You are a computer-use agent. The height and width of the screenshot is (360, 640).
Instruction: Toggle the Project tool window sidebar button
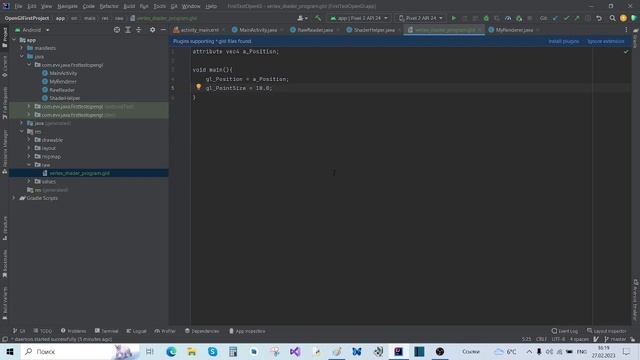click(5, 38)
